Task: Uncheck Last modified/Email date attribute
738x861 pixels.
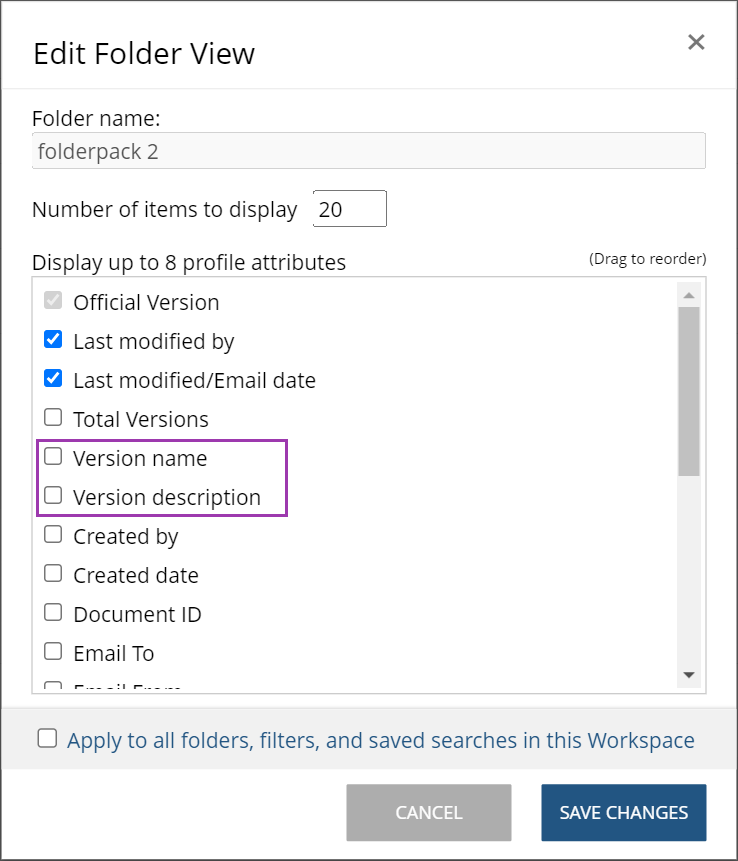Action: coord(54,379)
